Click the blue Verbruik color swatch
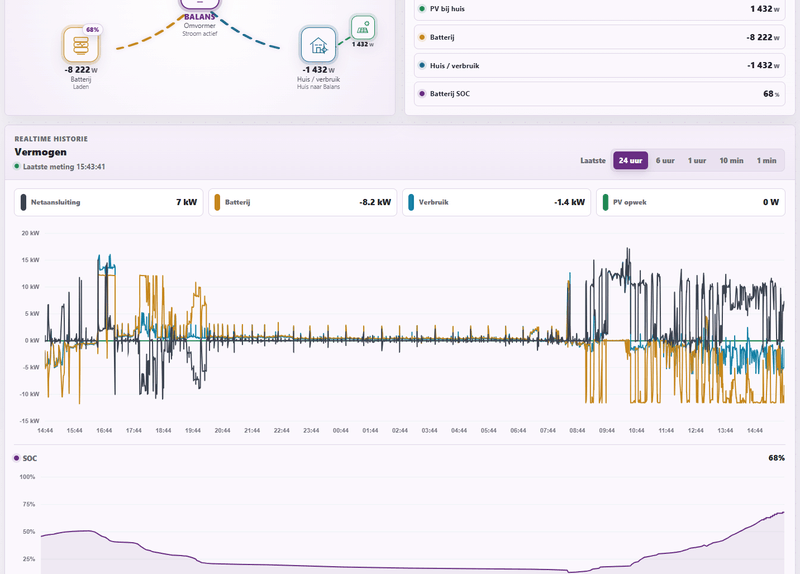Image resolution: width=800 pixels, height=574 pixels. click(411, 202)
